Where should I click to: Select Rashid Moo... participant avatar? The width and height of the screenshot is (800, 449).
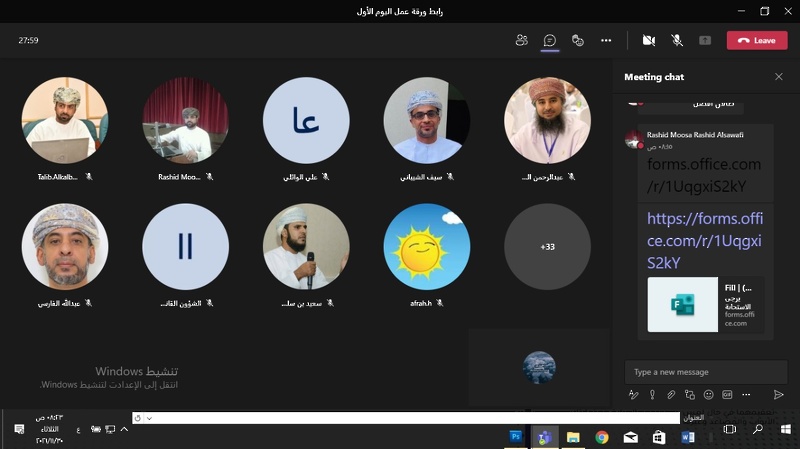(186, 120)
